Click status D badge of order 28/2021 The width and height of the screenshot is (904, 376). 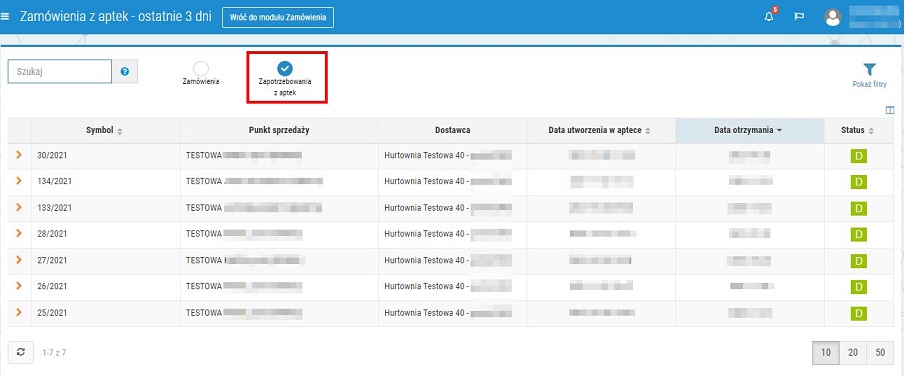[x=858, y=234]
